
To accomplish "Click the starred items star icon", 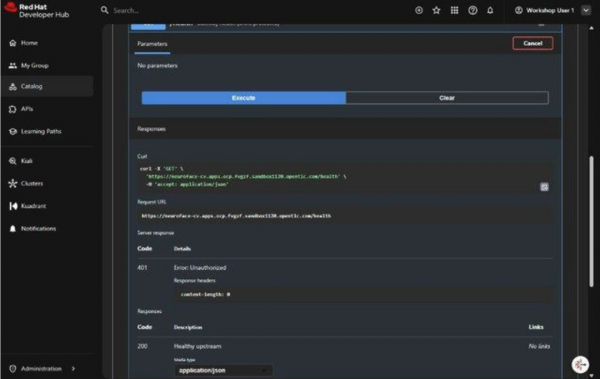I will point(436,10).
